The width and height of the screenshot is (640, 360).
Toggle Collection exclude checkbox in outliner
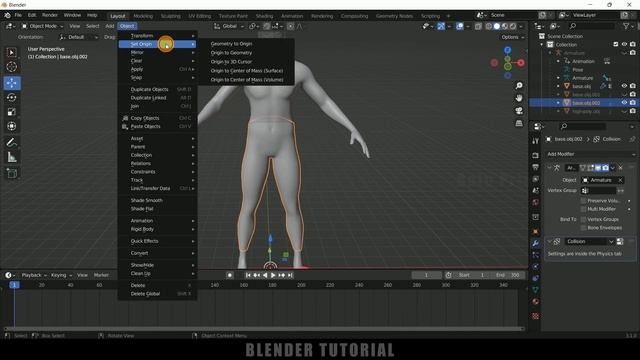pyautogui.click(x=616, y=44)
